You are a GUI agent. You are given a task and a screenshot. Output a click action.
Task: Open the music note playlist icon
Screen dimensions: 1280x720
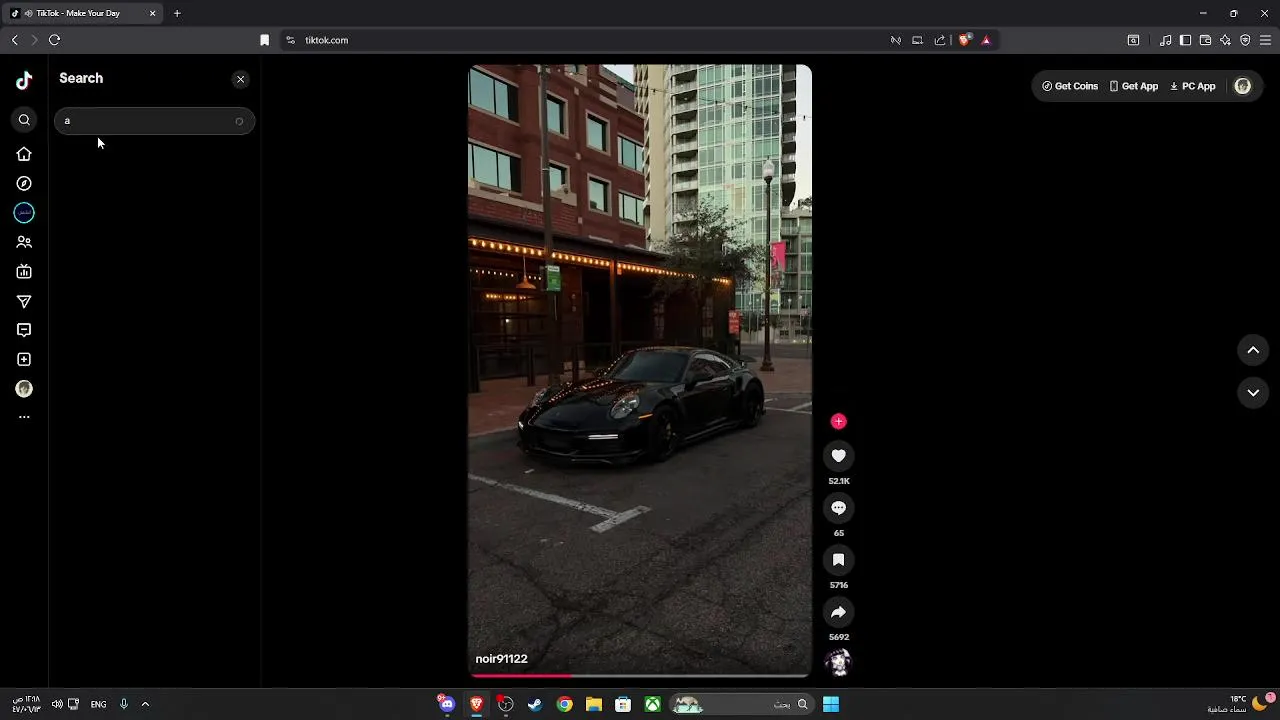click(1165, 40)
